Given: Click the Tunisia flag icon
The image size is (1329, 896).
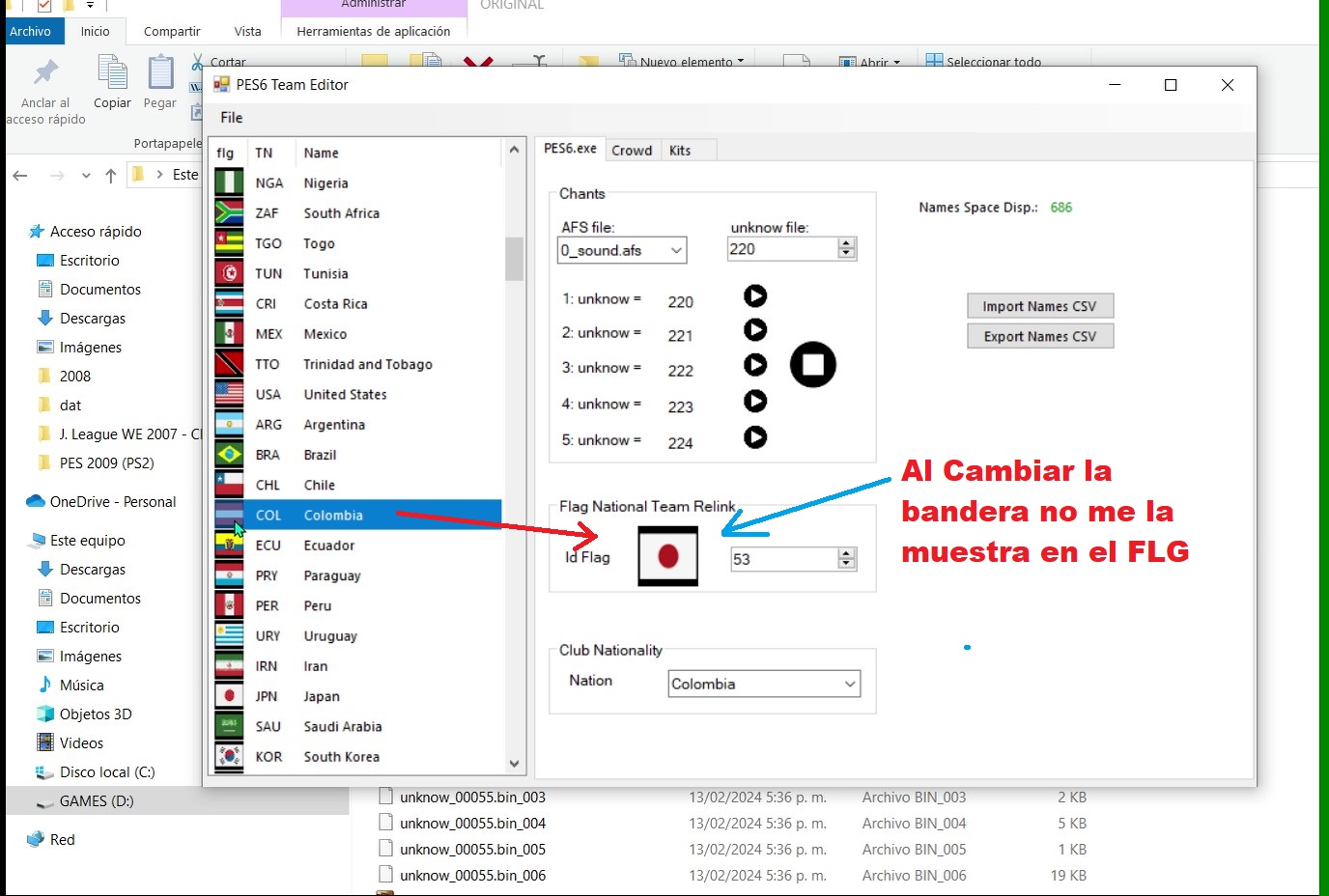Looking at the screenshot, I should coord(229,273).
